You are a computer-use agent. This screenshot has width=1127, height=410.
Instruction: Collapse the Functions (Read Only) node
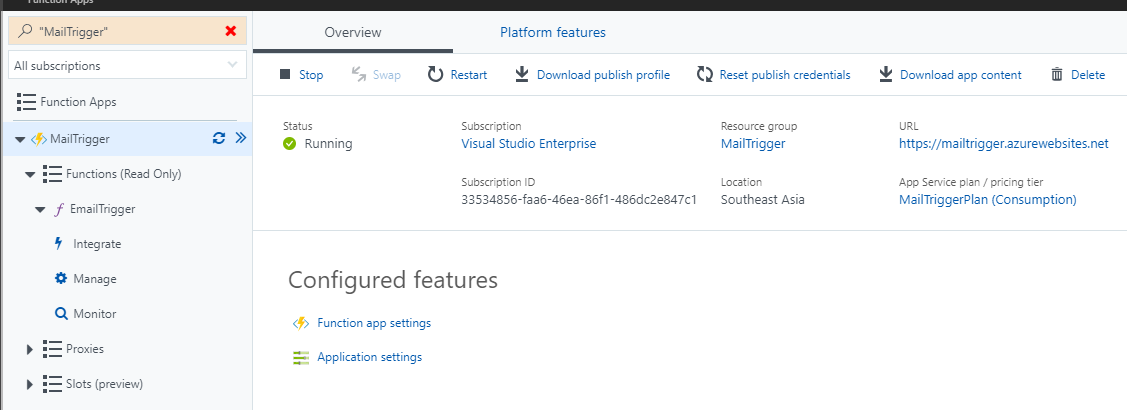coord(29,175)
